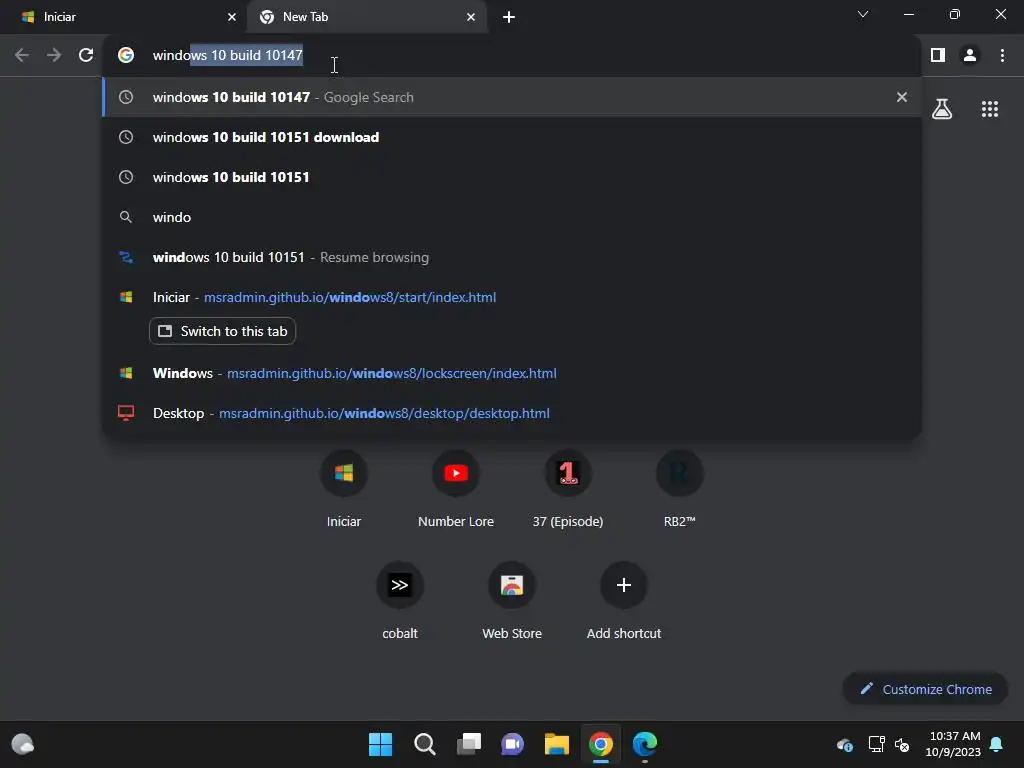Open File Explorer from the taskbar

pos(556,744)
